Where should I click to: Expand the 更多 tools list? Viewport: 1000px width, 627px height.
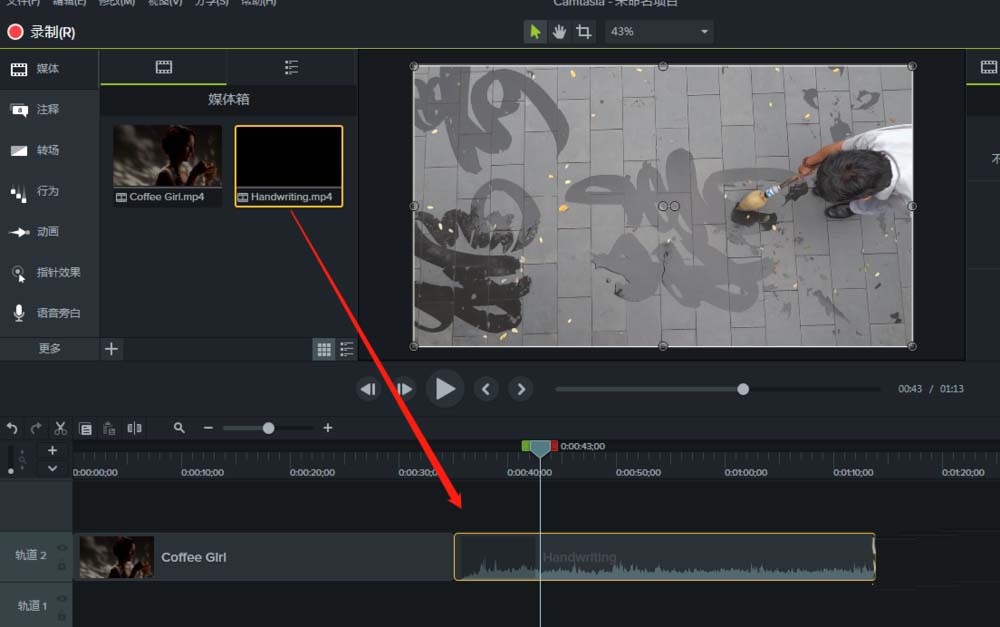49,349
